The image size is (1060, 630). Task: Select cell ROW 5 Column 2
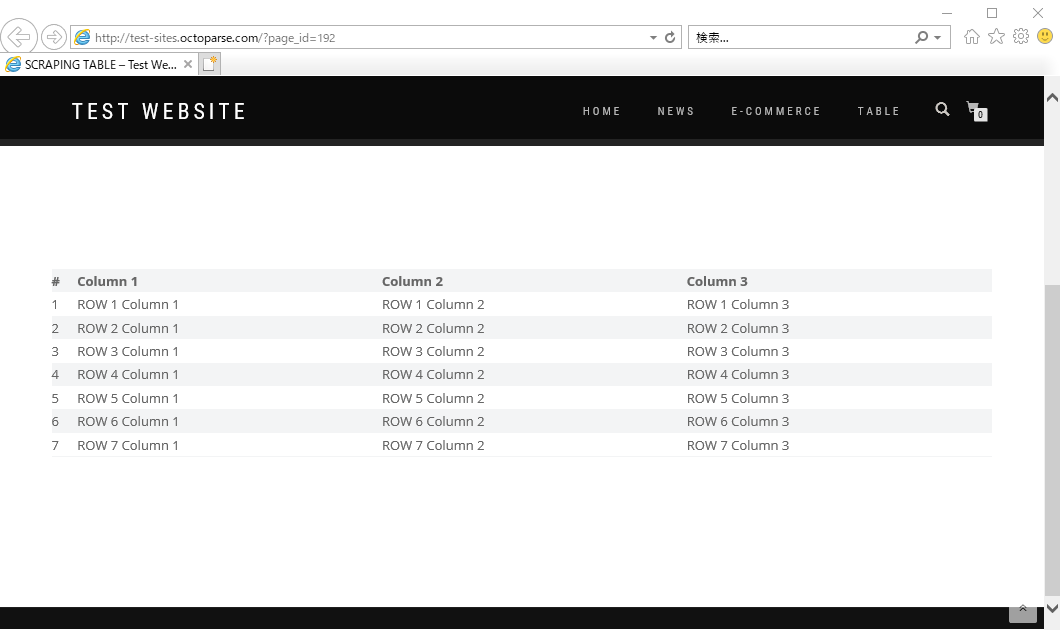click(433, 399)
